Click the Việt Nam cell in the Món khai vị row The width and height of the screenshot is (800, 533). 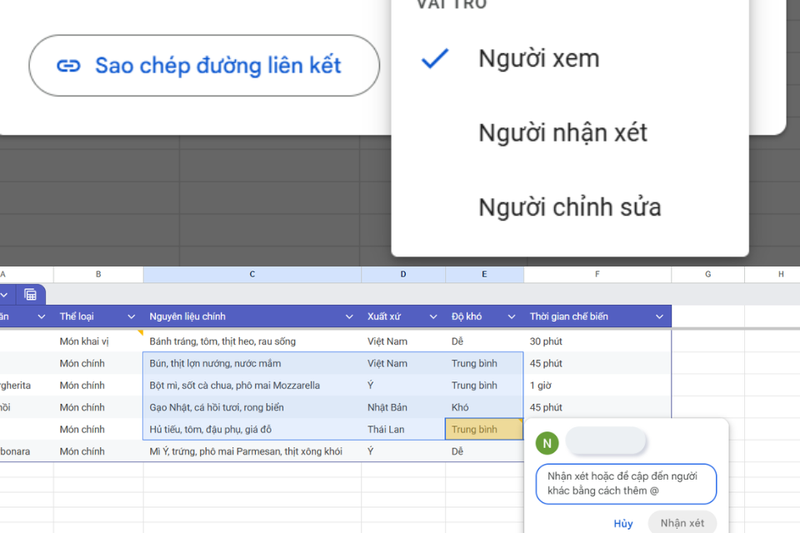point(403,341)
